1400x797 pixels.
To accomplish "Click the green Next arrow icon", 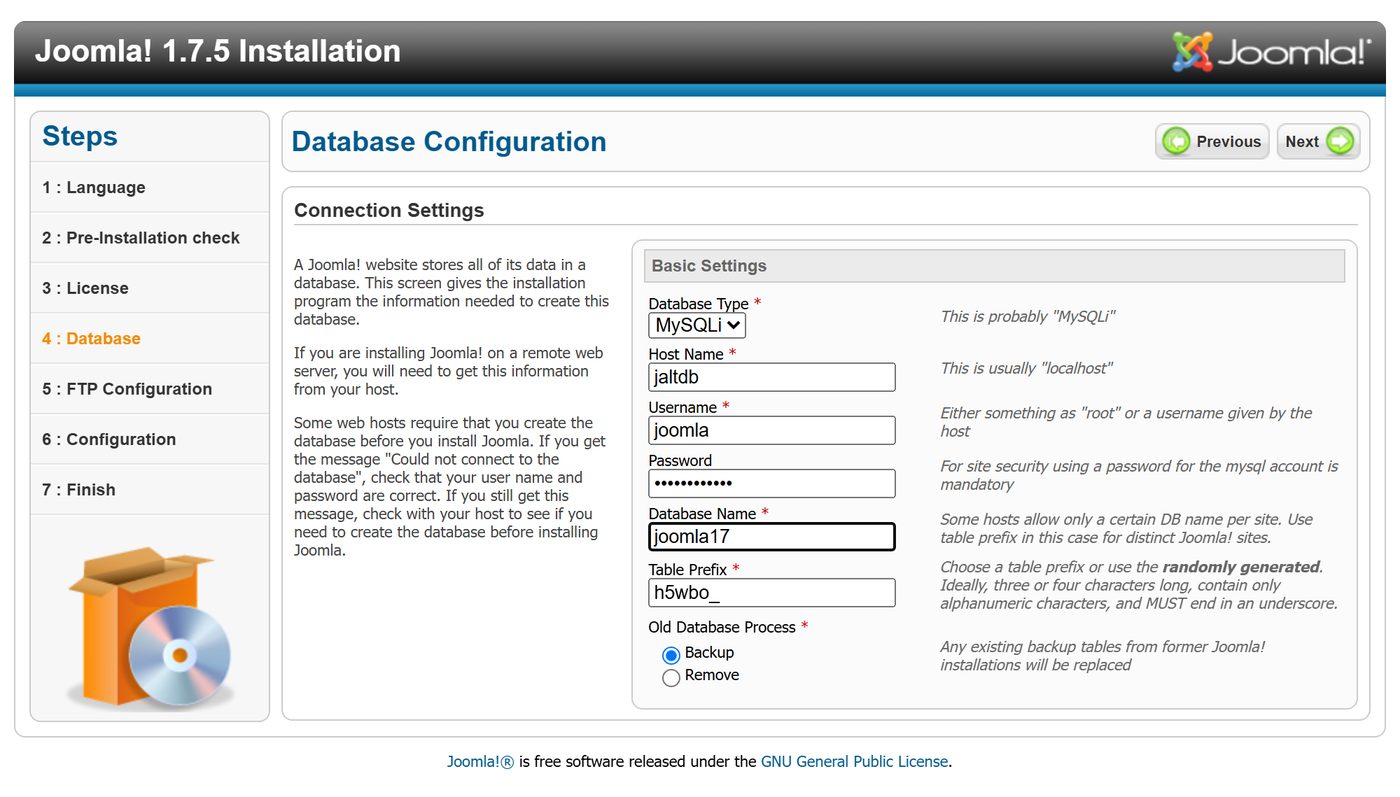I will [1340, 142].
